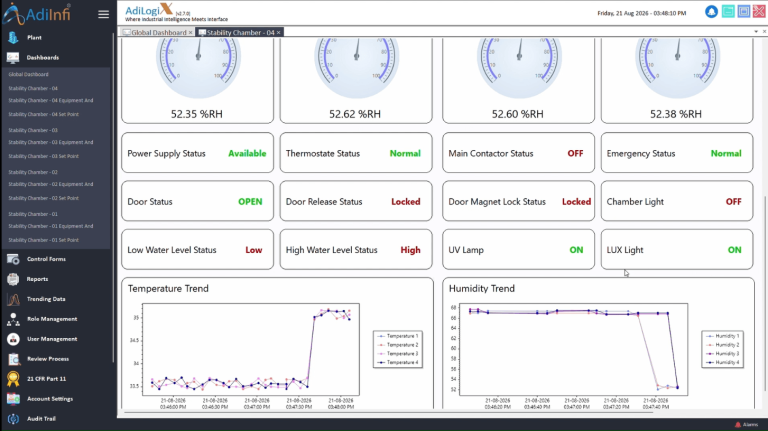Click the Audit Trail menu label
Screen dimensions: 768x431
41,419
